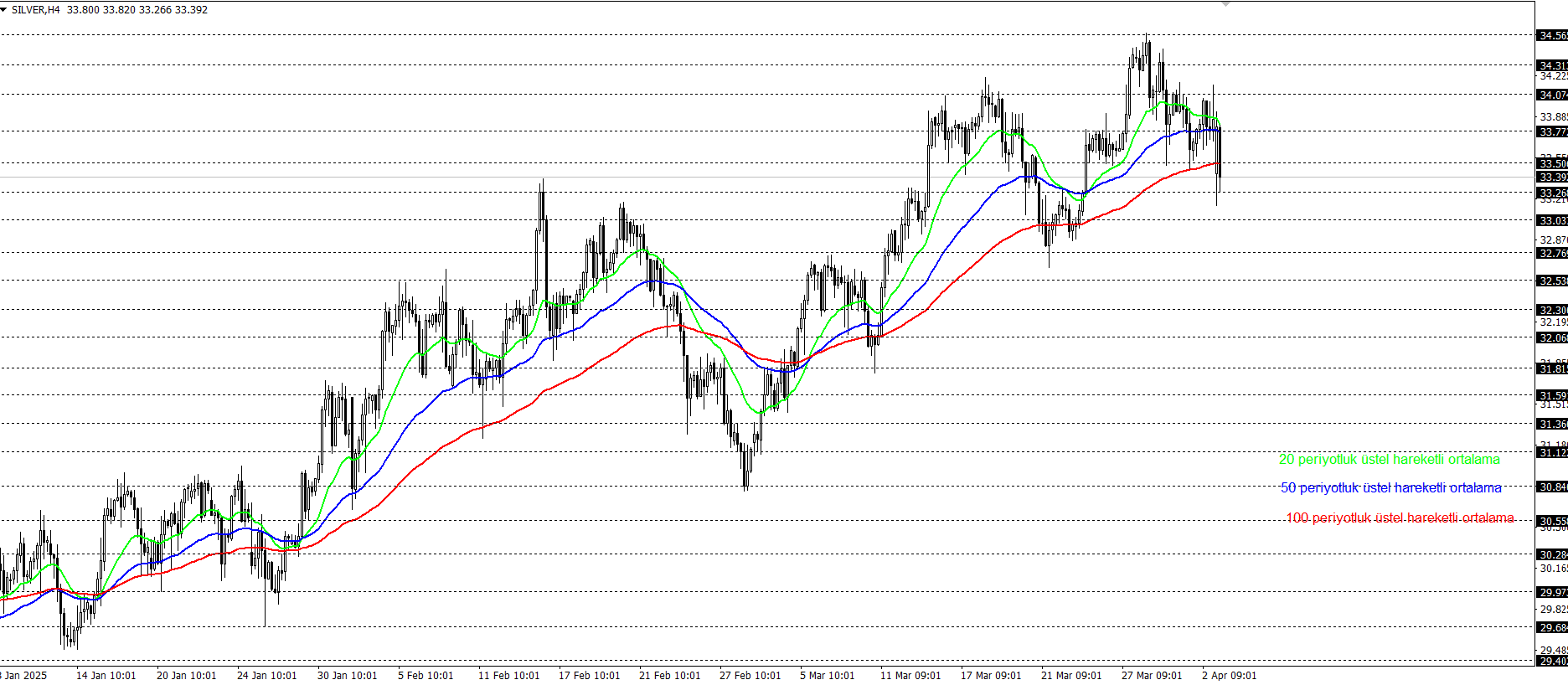Viewport: 1568px width, 685px height.
Task: Click the 32.76 price level label
Action: click(1552, 253)
